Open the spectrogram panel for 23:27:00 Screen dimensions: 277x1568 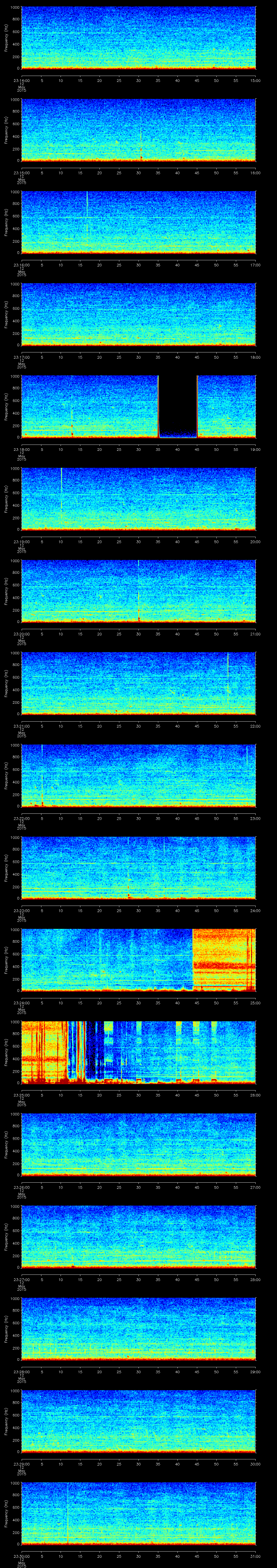tap(138, 1237)
